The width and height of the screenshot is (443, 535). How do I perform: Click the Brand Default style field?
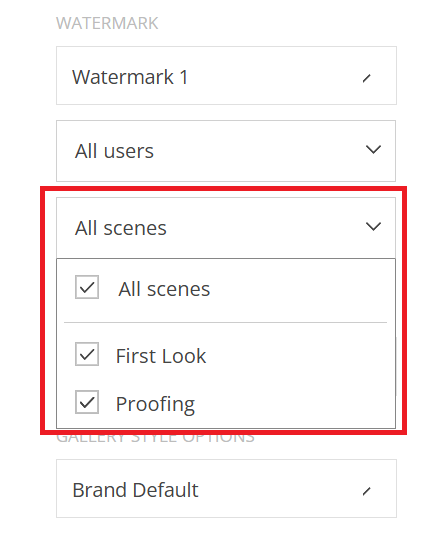(226, 489)
